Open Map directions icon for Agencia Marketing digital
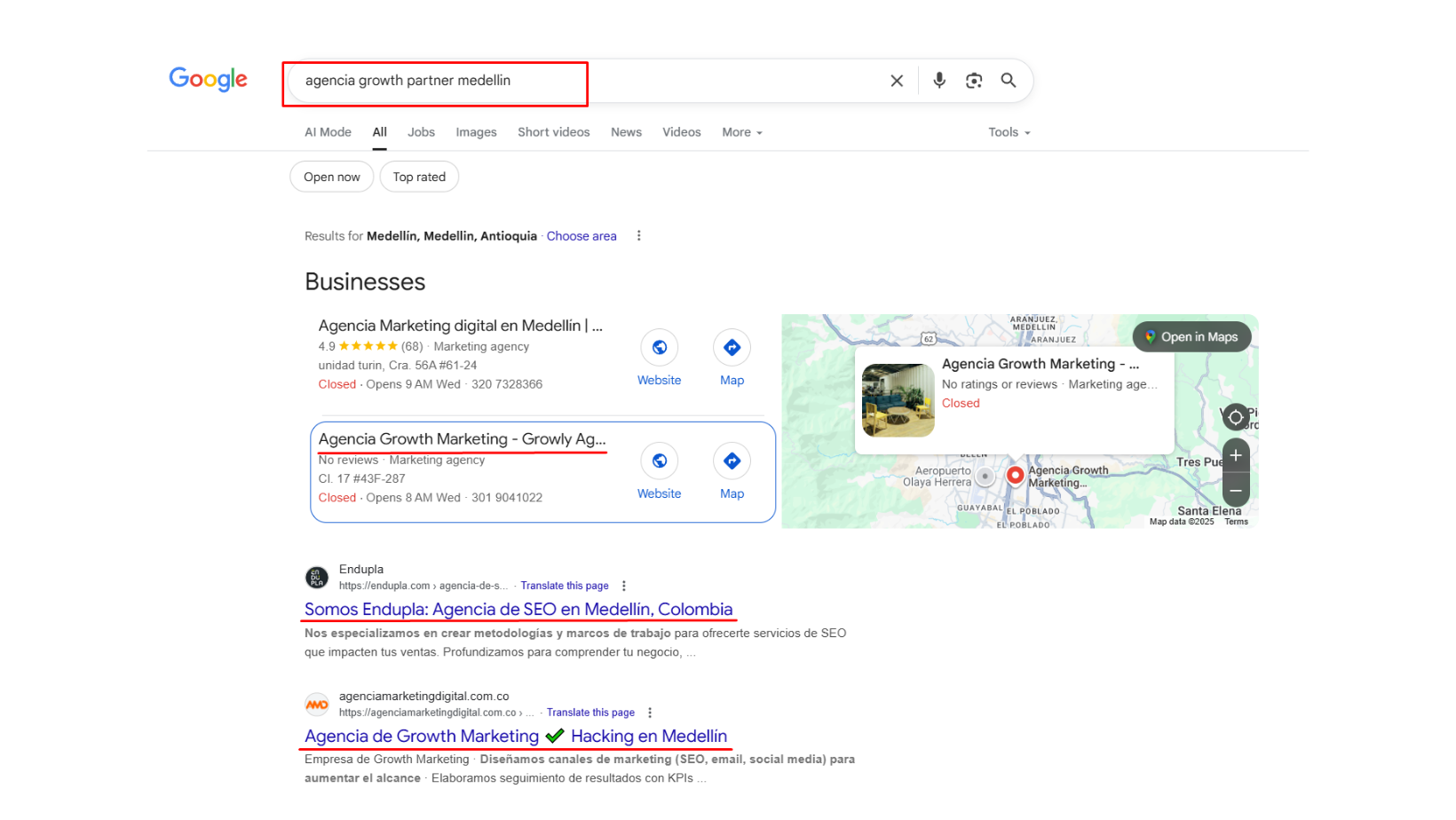Image resolution: width=1456 pixels, height=820 pixels. click(732, 348)
